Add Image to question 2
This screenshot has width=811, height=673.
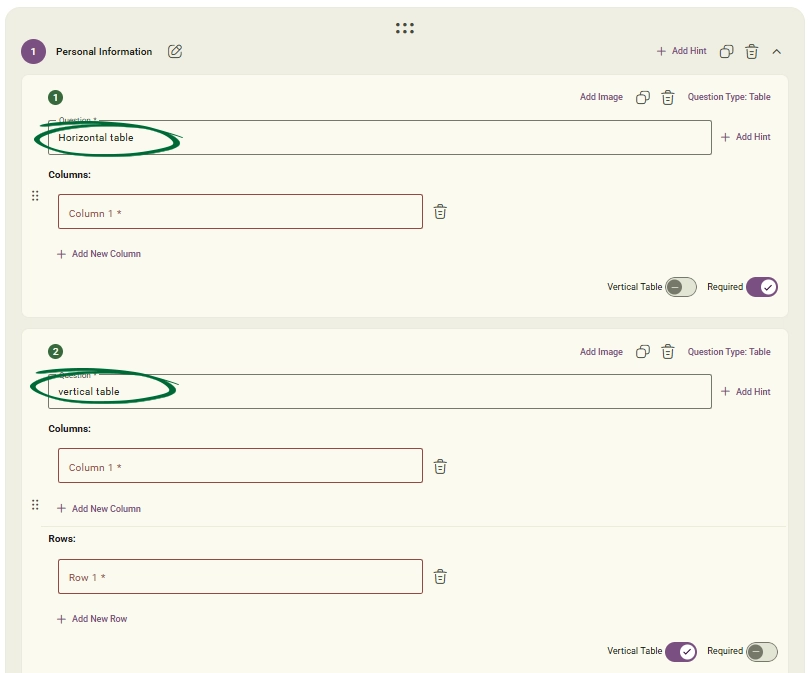(x=601, y=352)
